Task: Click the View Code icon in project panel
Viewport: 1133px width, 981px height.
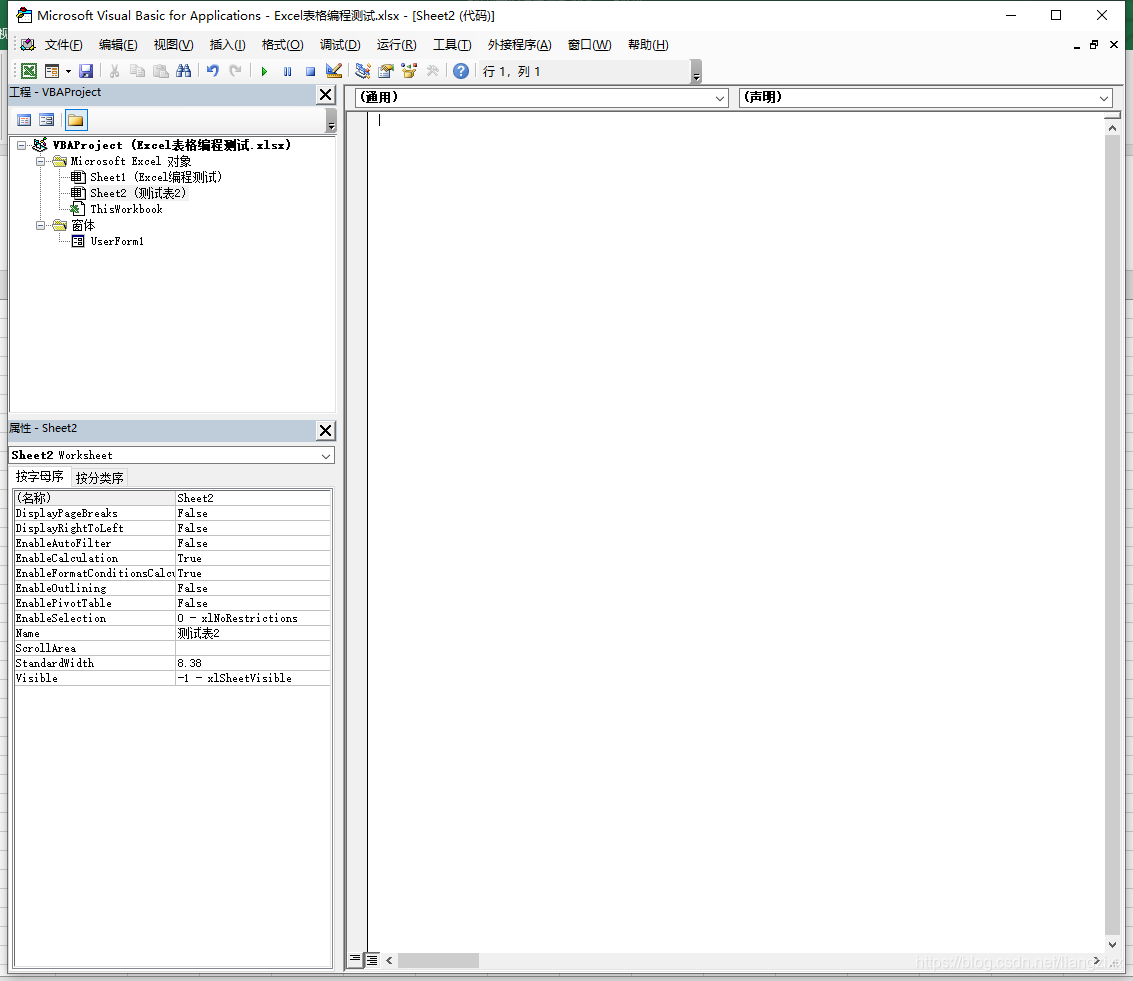Action: pos(24,120)
